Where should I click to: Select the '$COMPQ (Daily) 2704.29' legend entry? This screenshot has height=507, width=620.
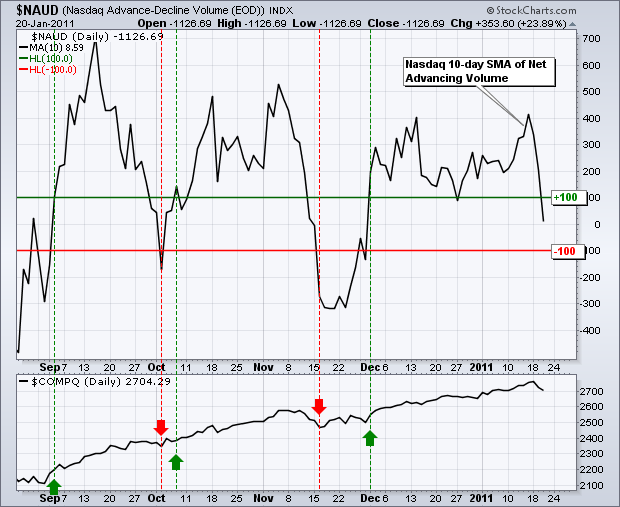pyautogui.click(x=95, y=382)
